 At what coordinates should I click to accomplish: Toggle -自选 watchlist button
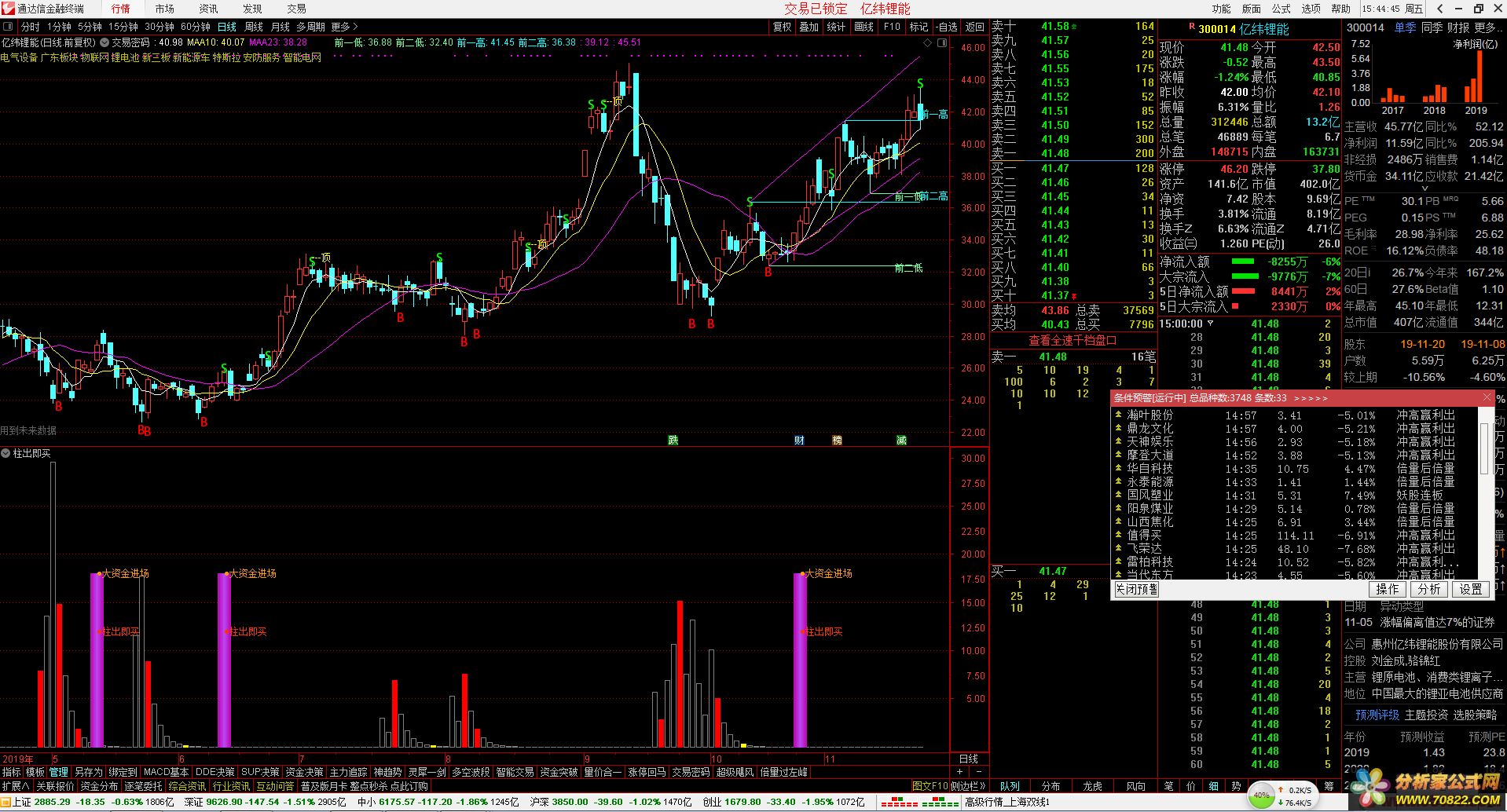[947, 27]
